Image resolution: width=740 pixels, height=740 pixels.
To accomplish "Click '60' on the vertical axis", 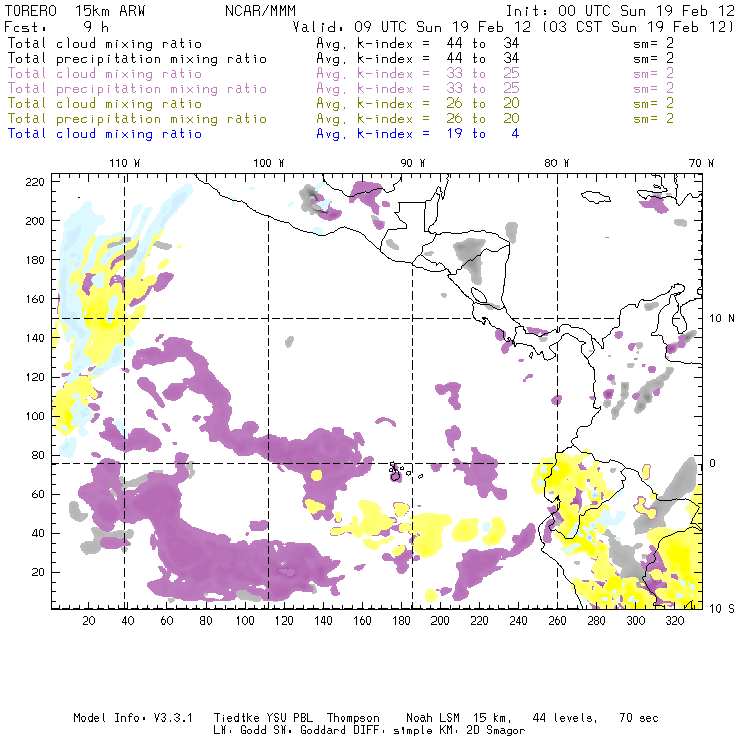I will [38, 494].
